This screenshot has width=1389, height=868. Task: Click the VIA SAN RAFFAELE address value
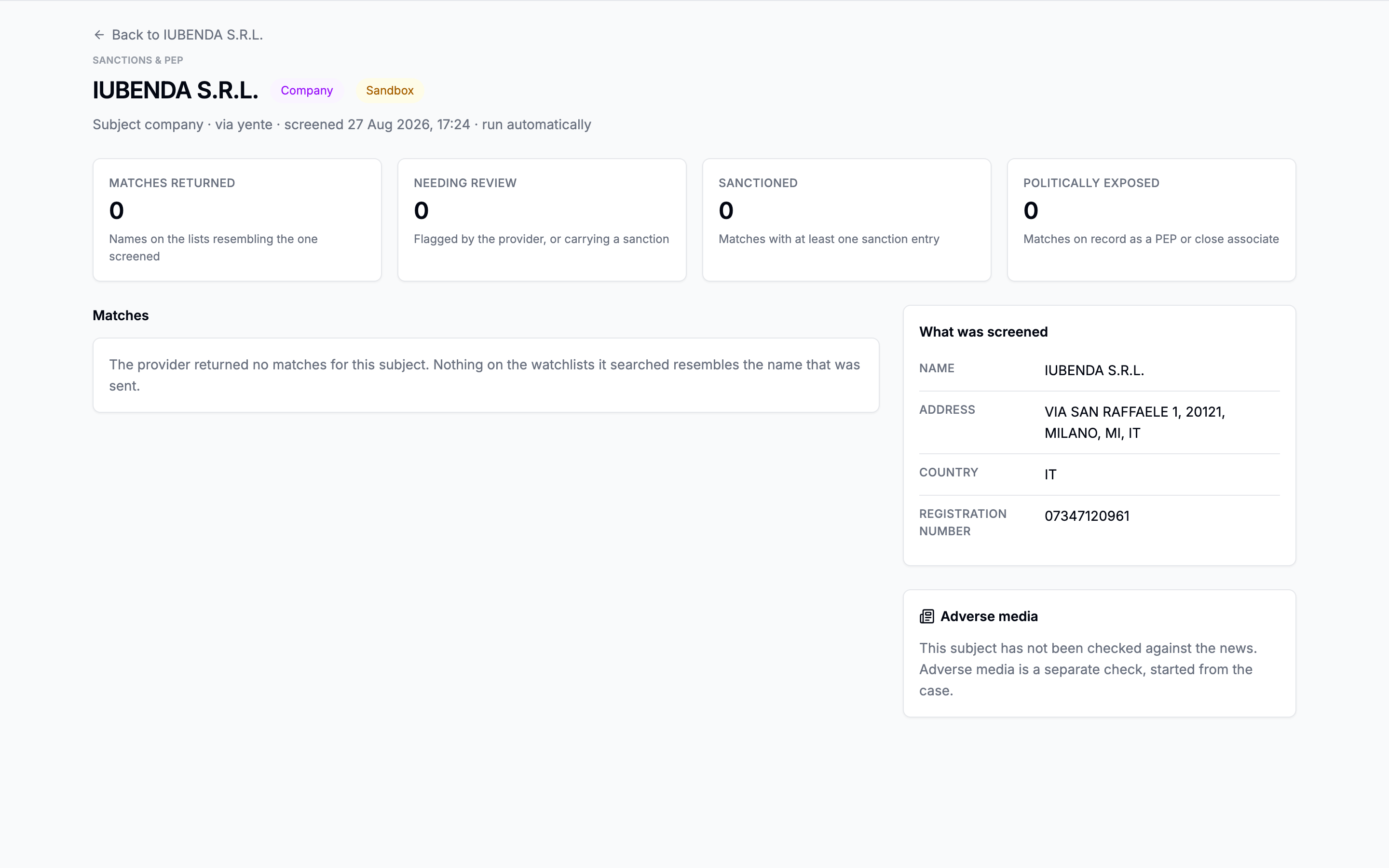pyautogui.click(x=1135, y=422)
